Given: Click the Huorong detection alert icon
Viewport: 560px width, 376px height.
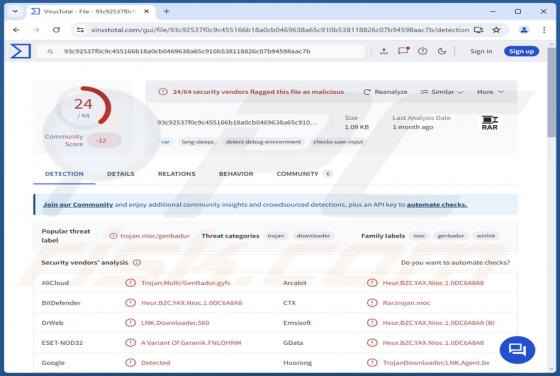Looking at the screenshot, I should (372, 362).
